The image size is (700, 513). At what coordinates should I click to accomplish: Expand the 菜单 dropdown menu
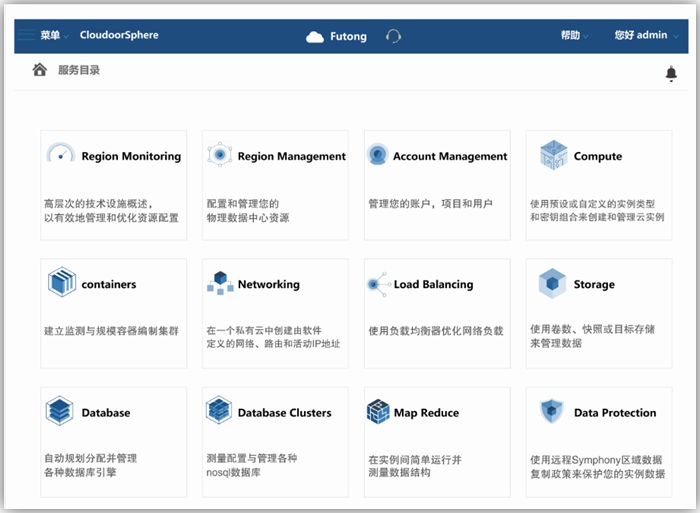(54, 35)
